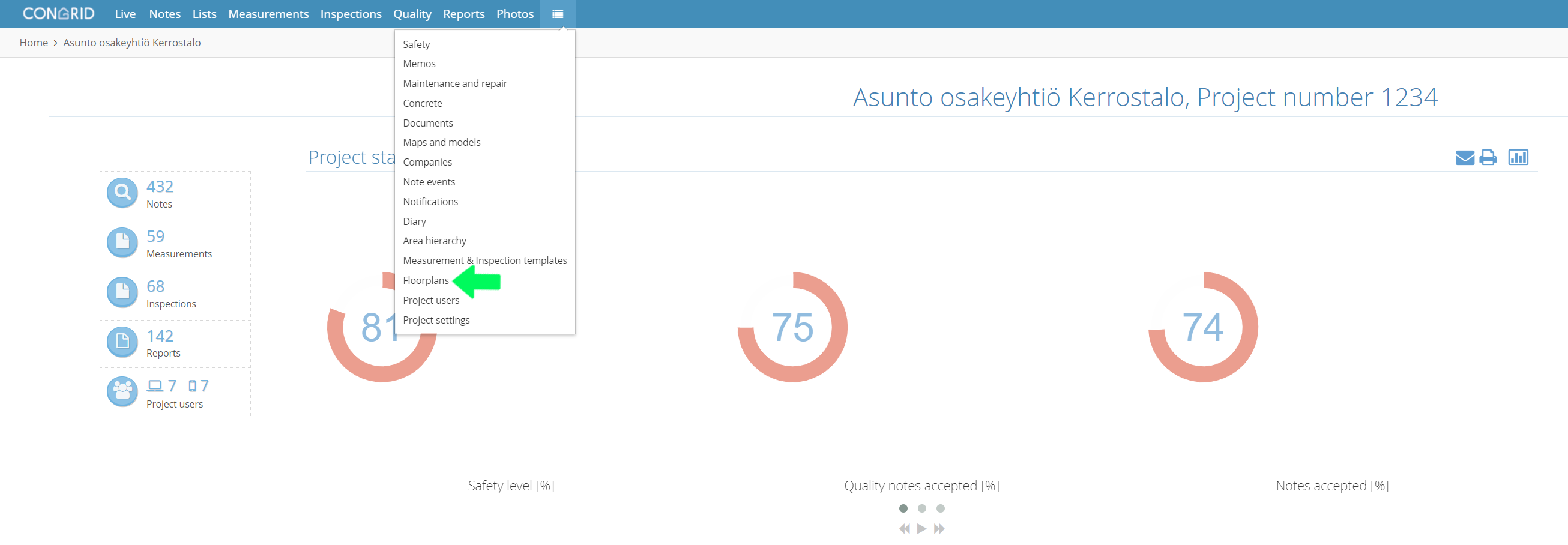Skip the carousel forward
This screenshot has height=545, width=1568.
[x=939, y=529]
